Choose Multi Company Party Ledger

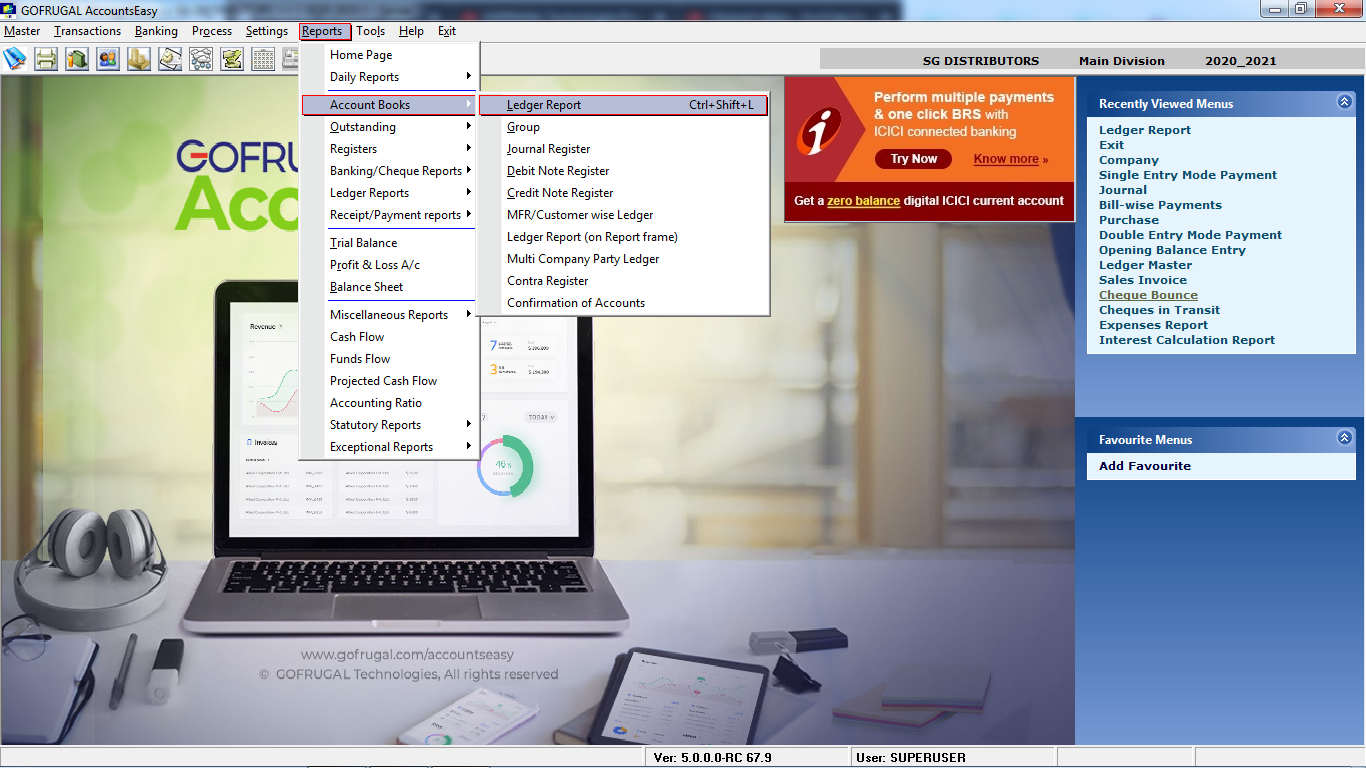[624, 259]
